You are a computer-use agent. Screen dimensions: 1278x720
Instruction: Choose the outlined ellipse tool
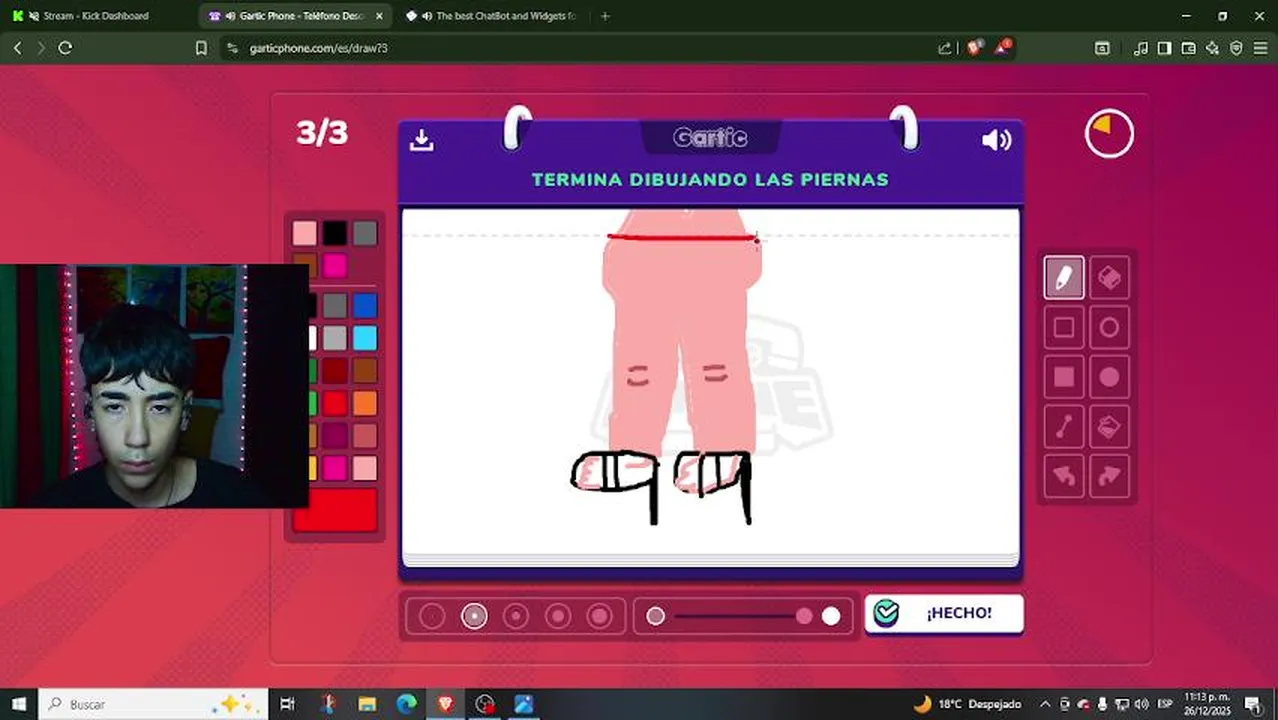[1110, 327]
